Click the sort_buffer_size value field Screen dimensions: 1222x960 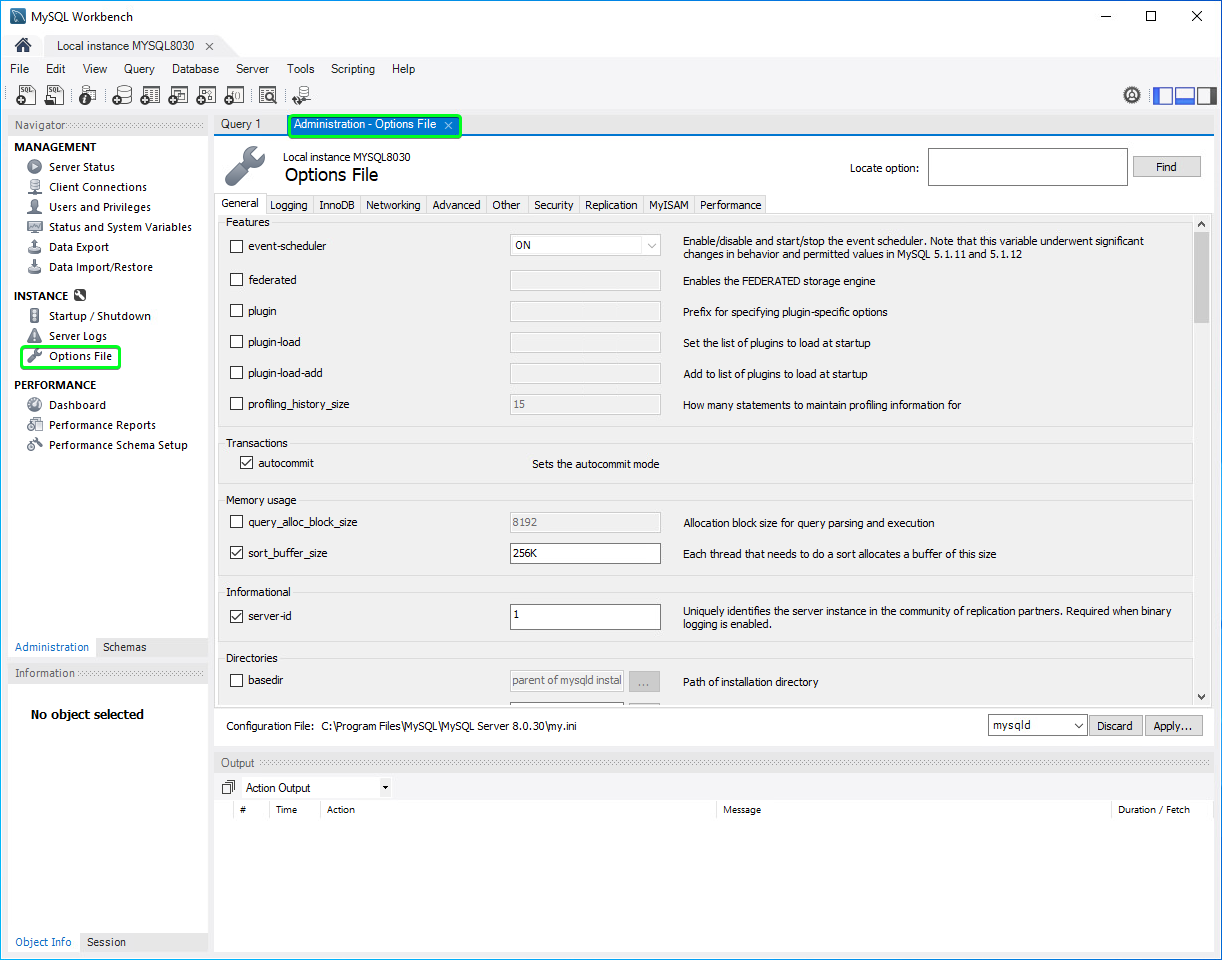point(585,553)
